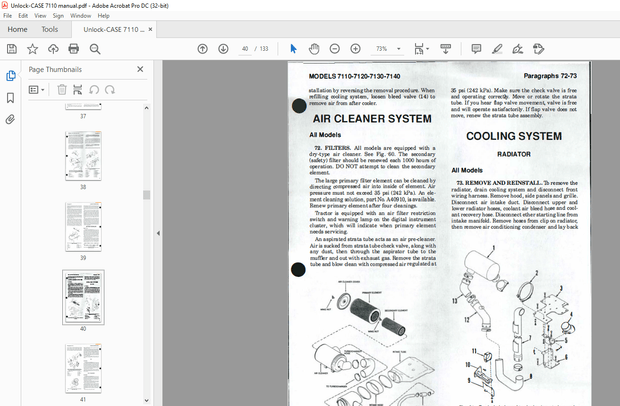620x406 pixels.
Task: Open the View menu
Action: click(x=40, y=16)
